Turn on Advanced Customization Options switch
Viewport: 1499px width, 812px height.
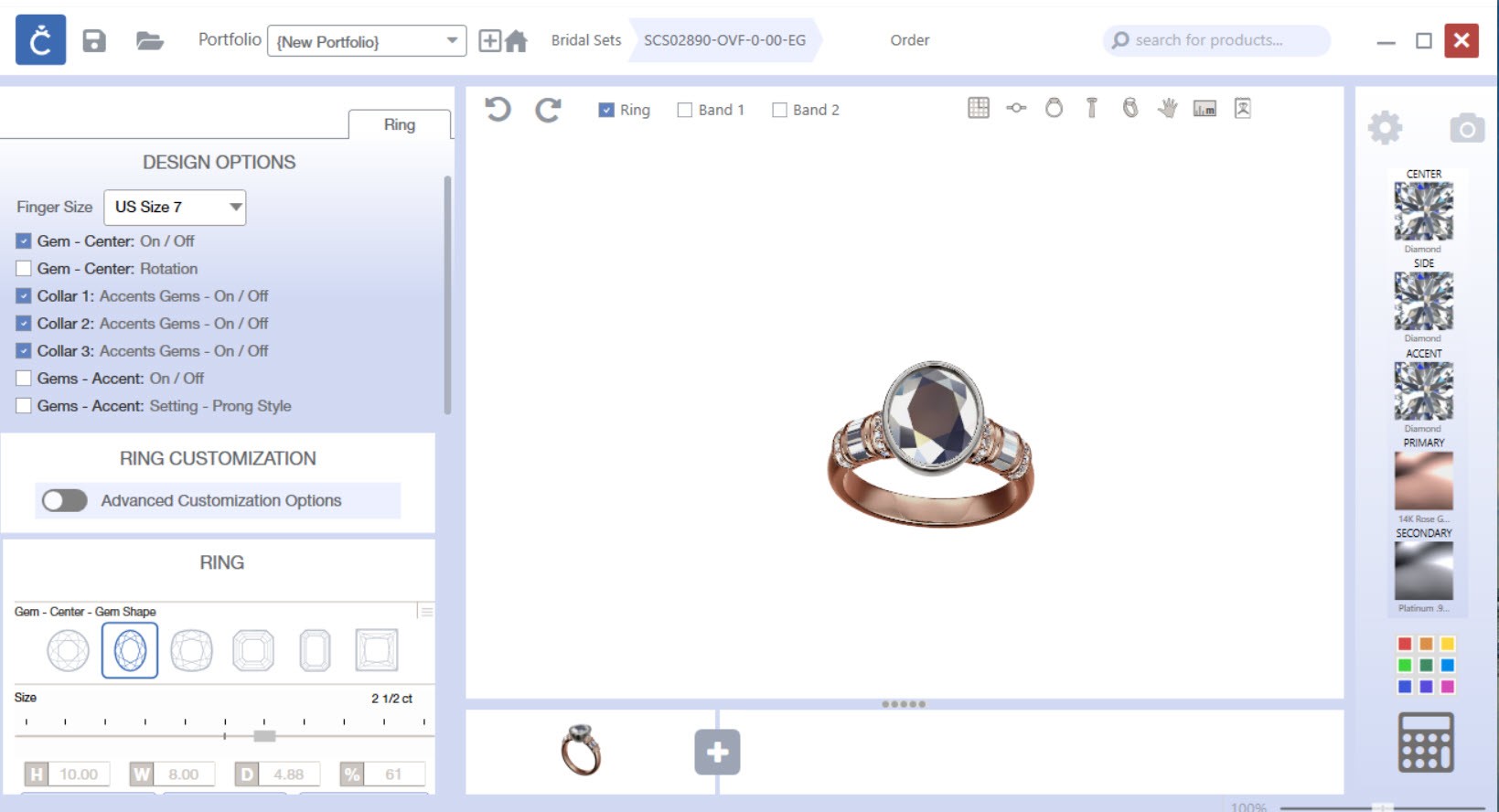[x=64, y=500]
